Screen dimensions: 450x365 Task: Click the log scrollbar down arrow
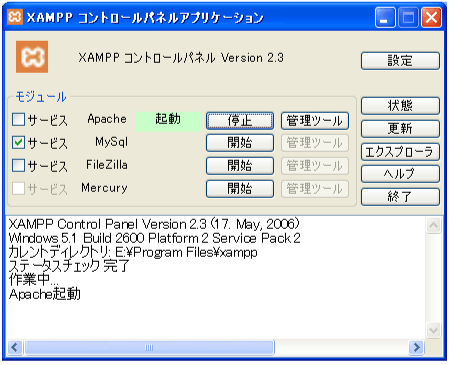434,330
